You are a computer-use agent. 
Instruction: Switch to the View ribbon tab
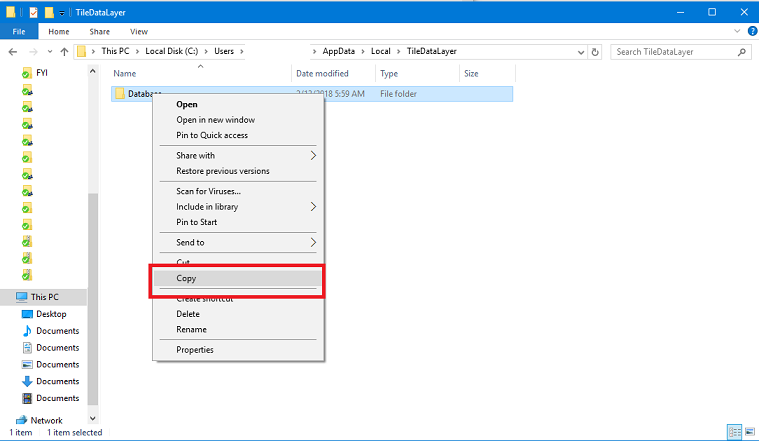point(138,31)
